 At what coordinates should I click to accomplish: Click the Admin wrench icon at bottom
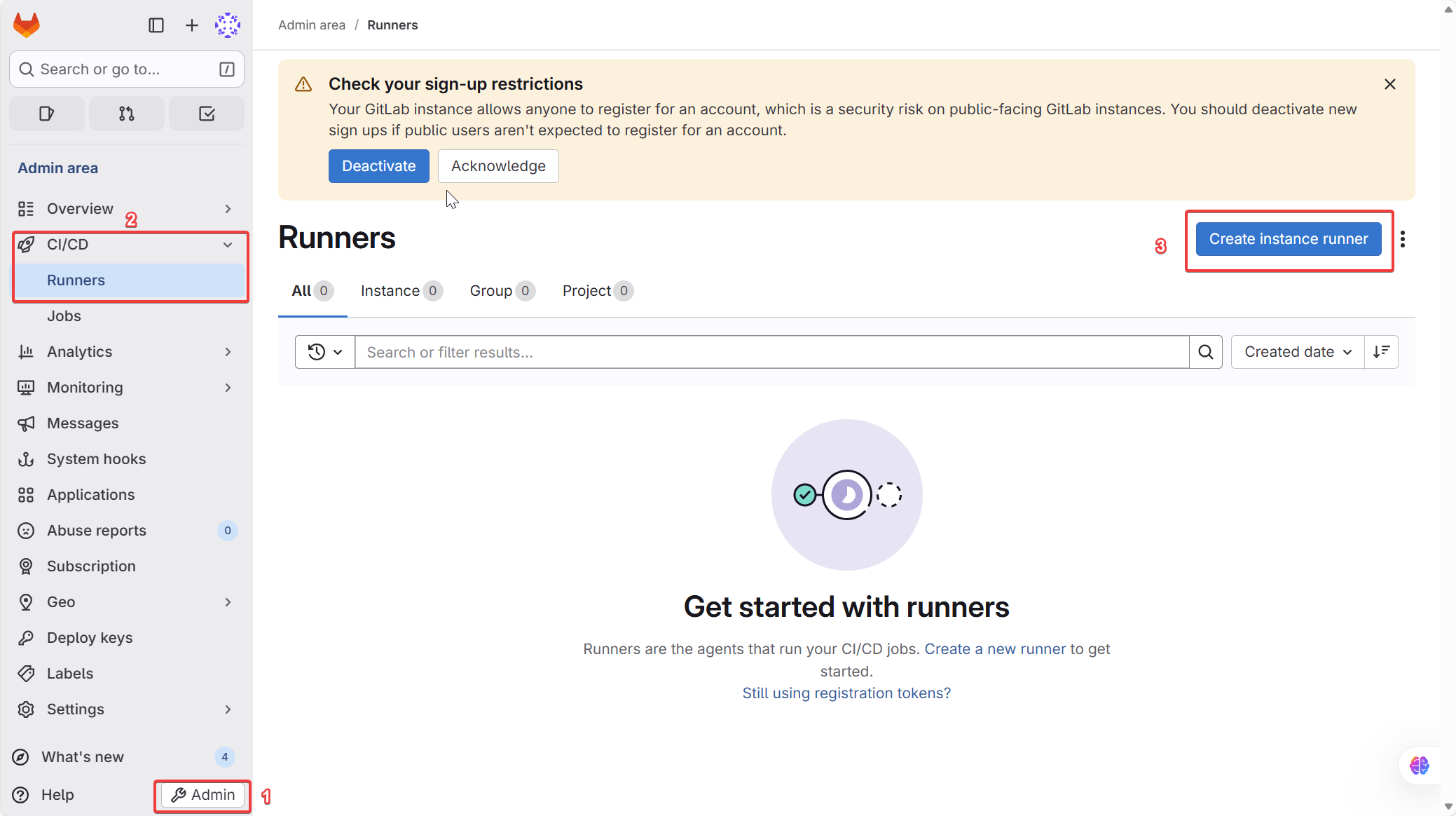[x=180, y=794]
